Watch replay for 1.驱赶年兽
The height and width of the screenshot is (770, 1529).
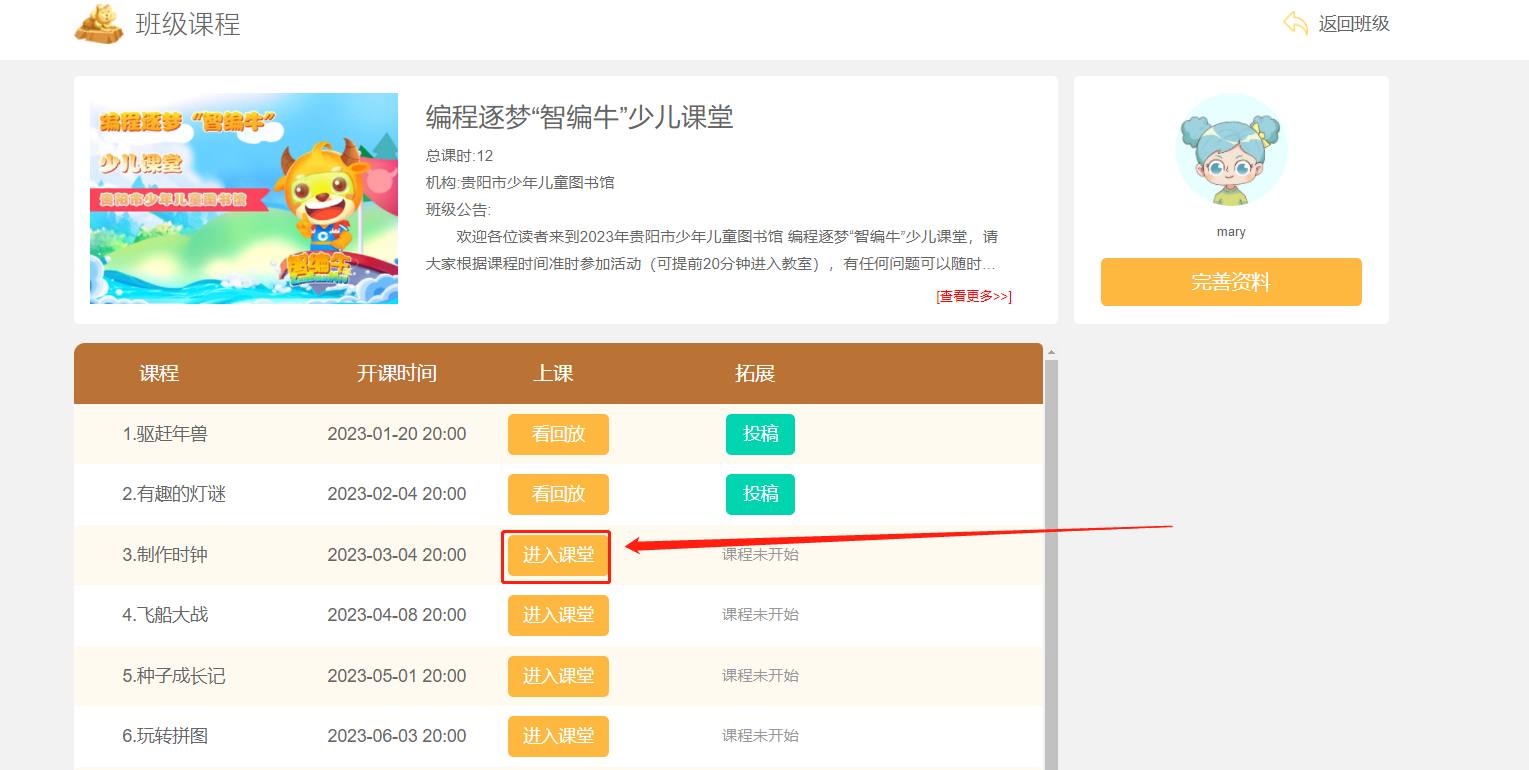tap(558, 434)
